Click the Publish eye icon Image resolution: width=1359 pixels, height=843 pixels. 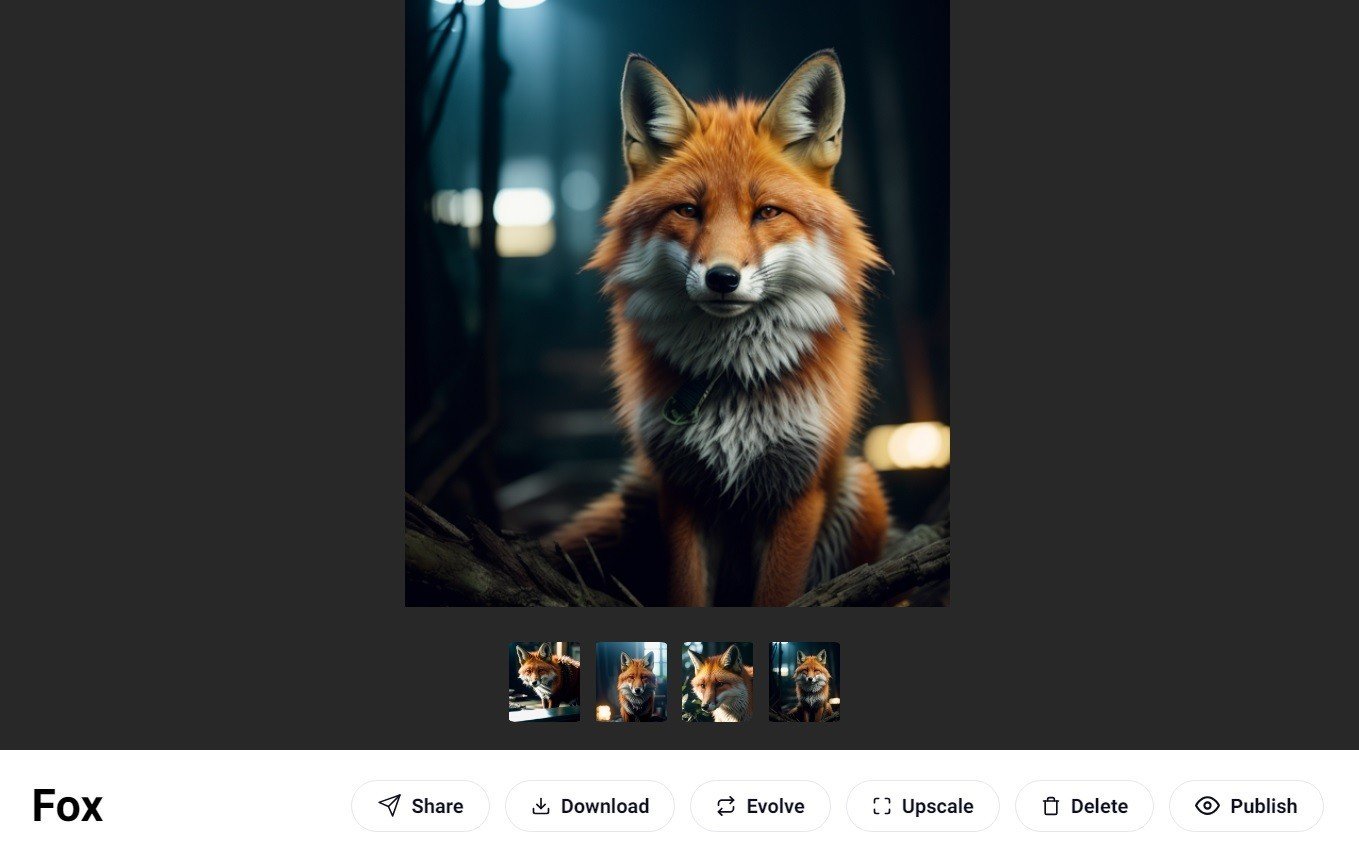pyautogui.click(x=1207, y=806)
